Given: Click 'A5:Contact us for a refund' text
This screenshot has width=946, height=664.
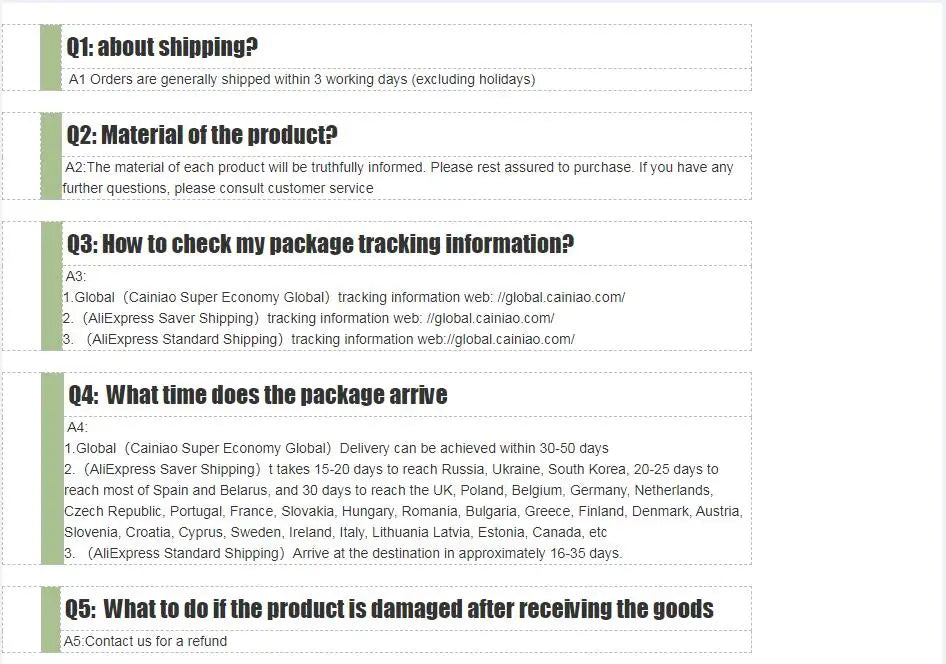Looking at the screenshot, I should [x=145, y=641].
